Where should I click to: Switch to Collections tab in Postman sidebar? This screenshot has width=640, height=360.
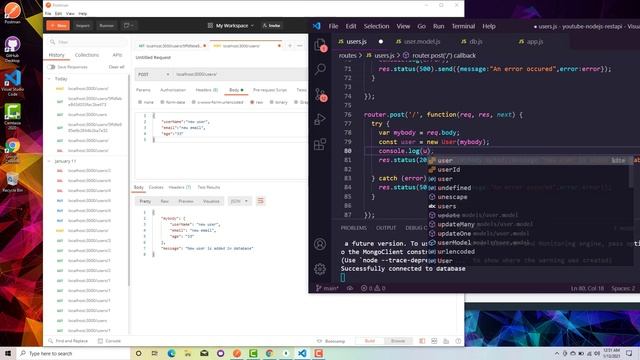[87, 55]
